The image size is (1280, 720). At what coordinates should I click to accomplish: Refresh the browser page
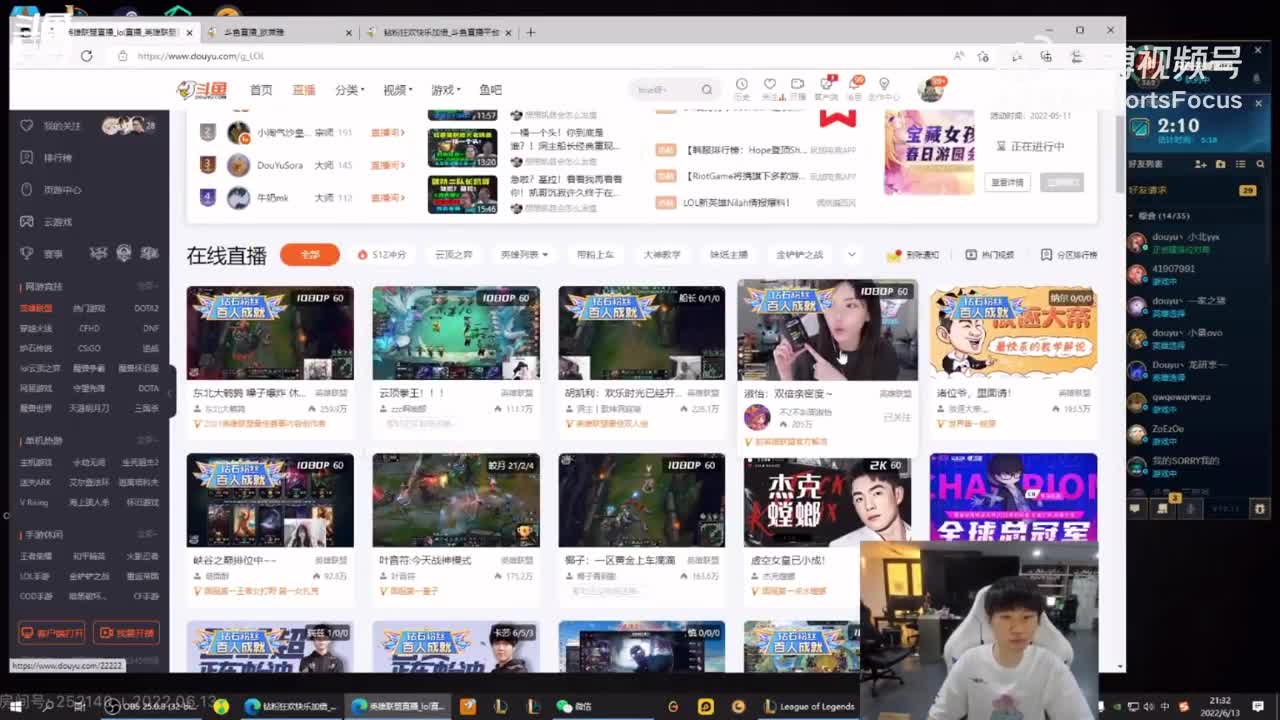tap(87, 56)
